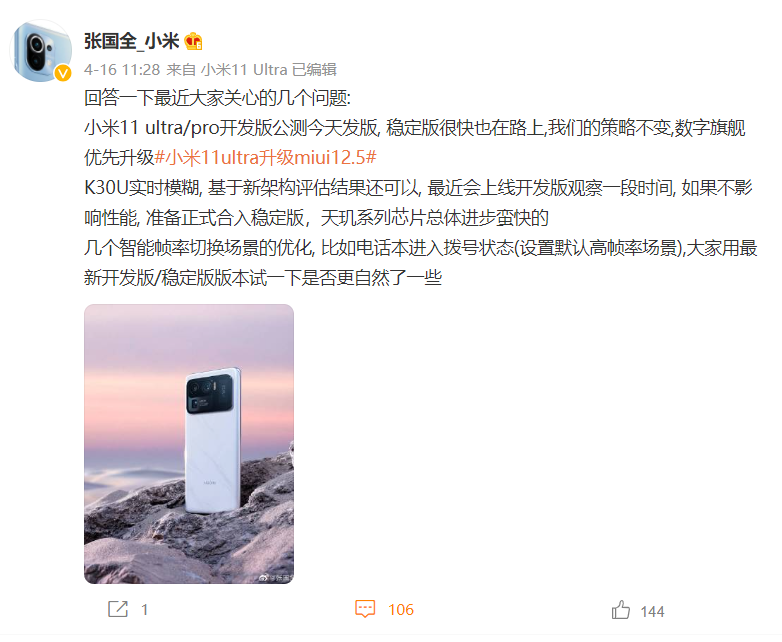
Task: Click the phone camera module in photo
Action: (209, 393)
